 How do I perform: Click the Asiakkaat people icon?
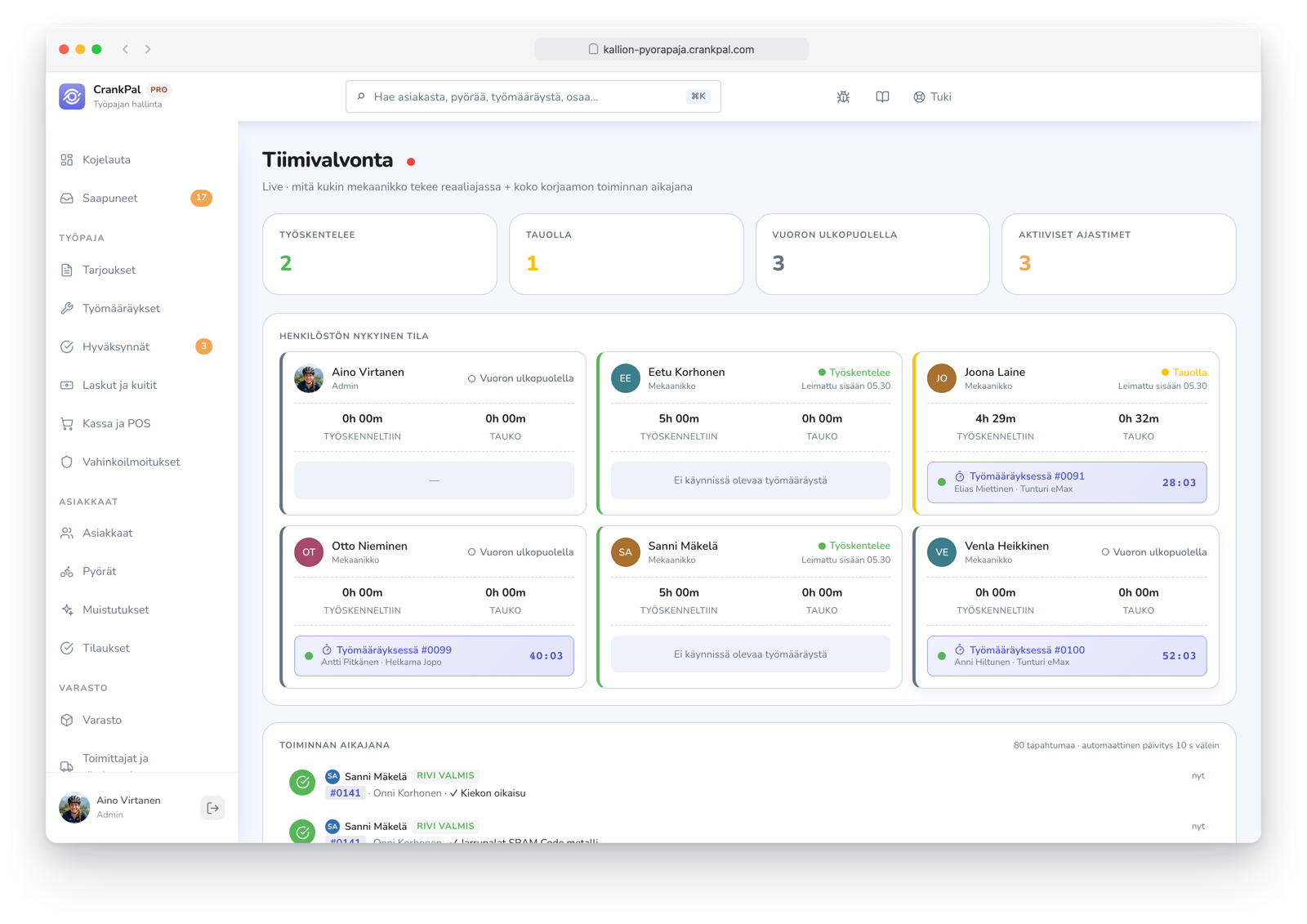pos(67,533)
